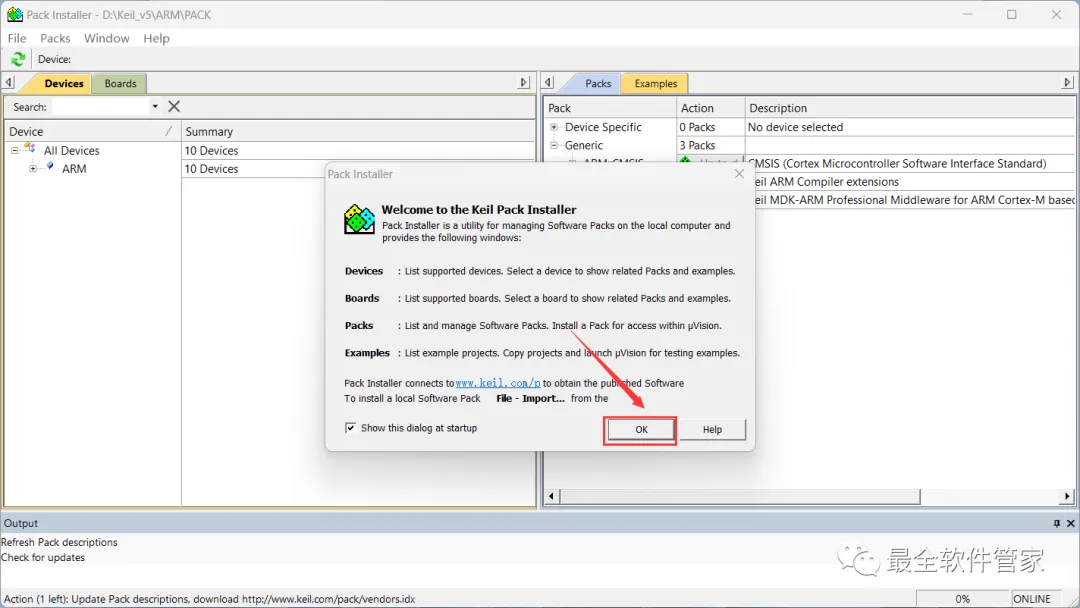
Task: Click the Packs pane horizontal scrollbar thumb
Action: pyautogui.click(x=740, y=496)
